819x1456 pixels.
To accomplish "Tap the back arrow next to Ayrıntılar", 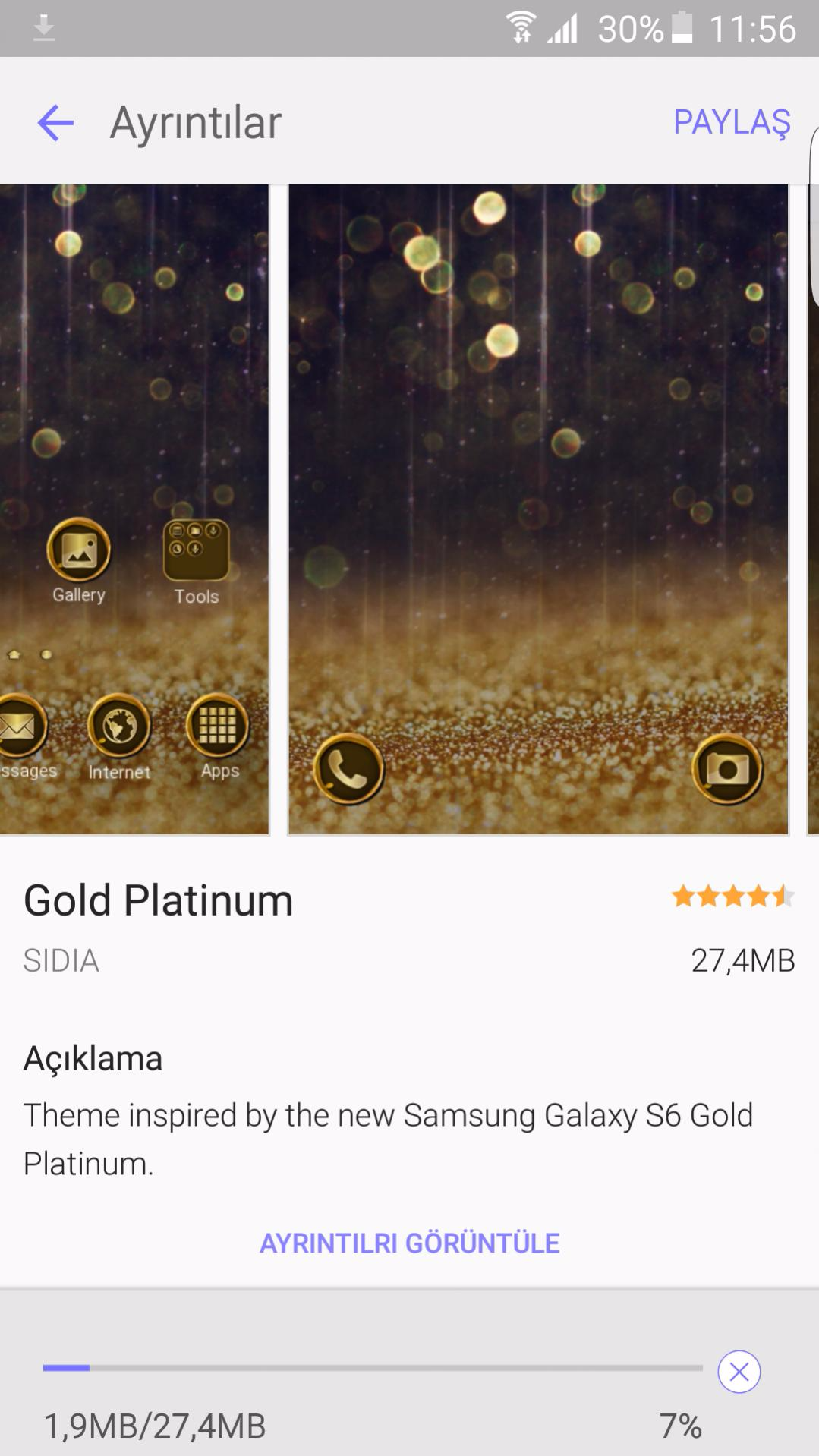I will click(x=55, y=123).
